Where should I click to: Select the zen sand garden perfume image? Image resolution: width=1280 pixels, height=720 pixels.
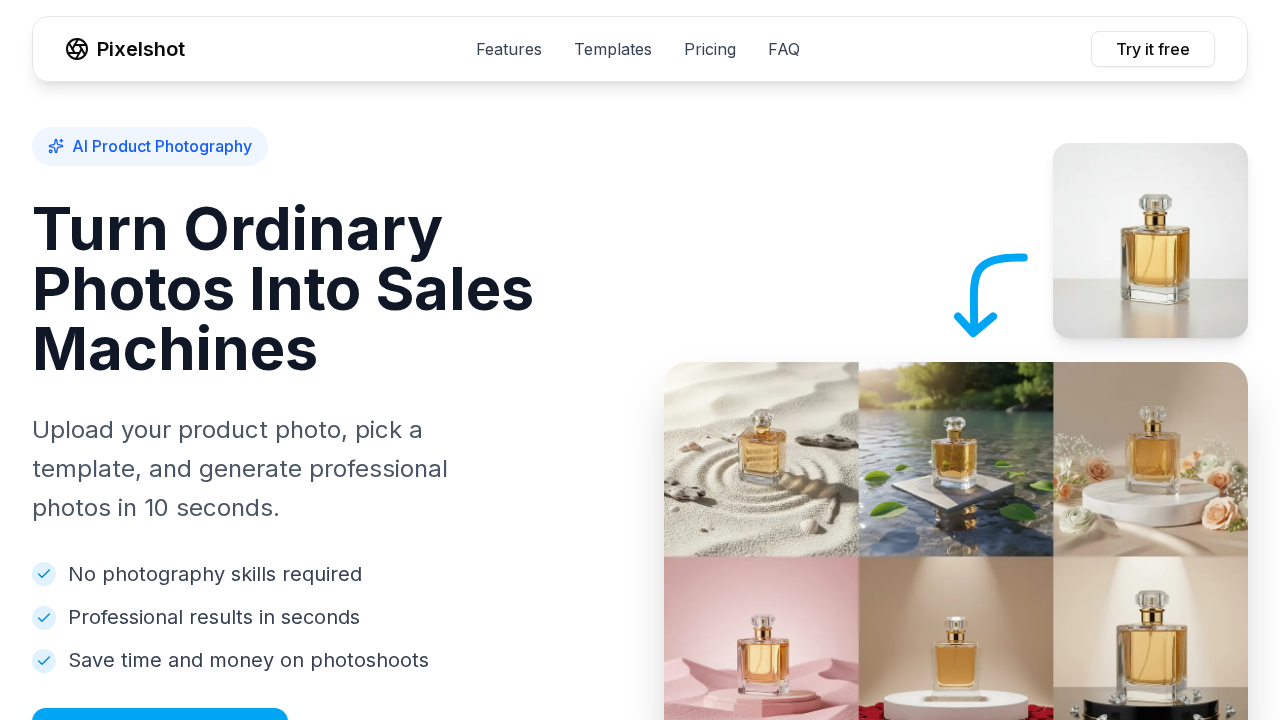point(761,459)
